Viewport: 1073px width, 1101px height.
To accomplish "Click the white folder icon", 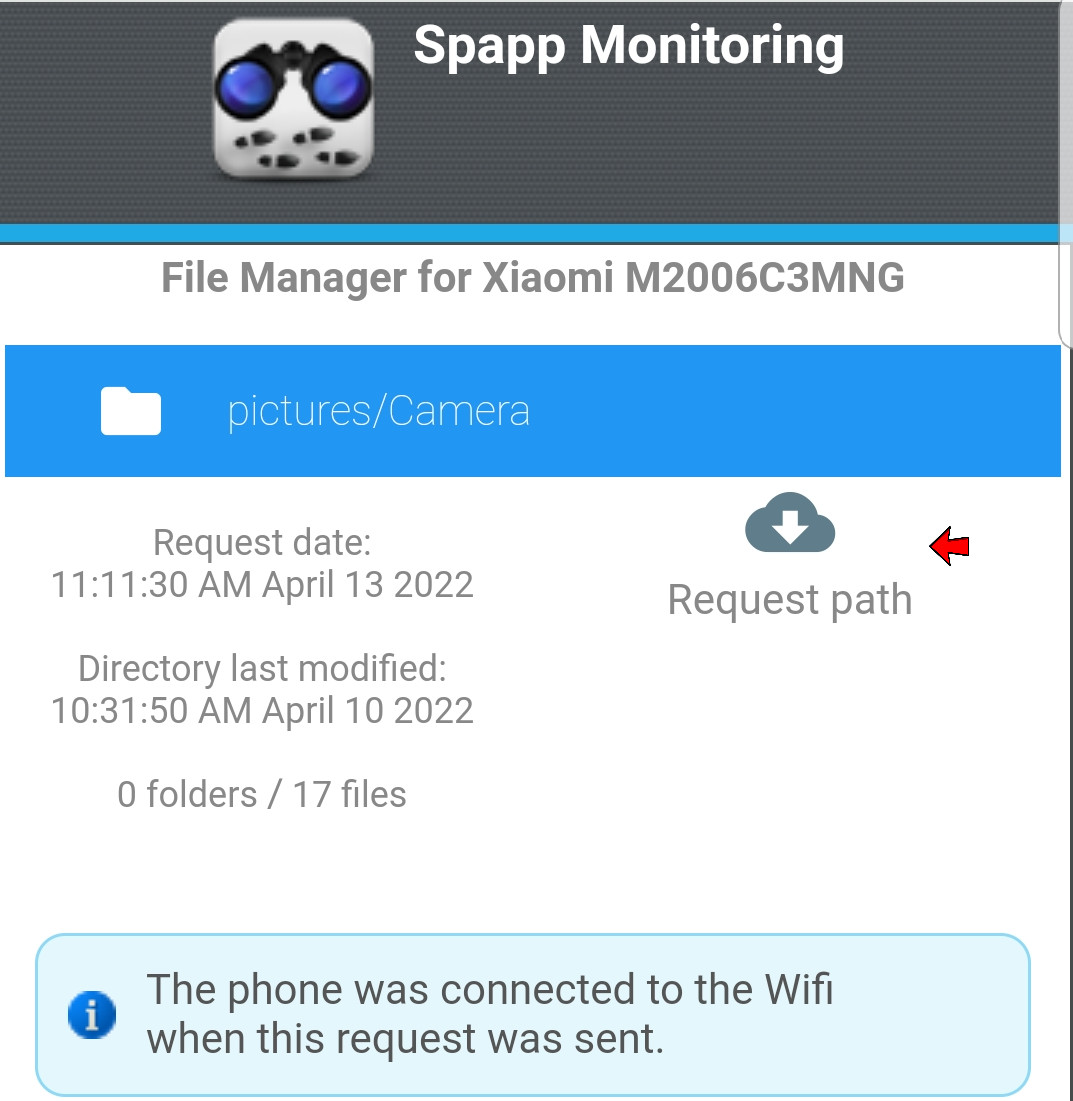I will (131, 411).
